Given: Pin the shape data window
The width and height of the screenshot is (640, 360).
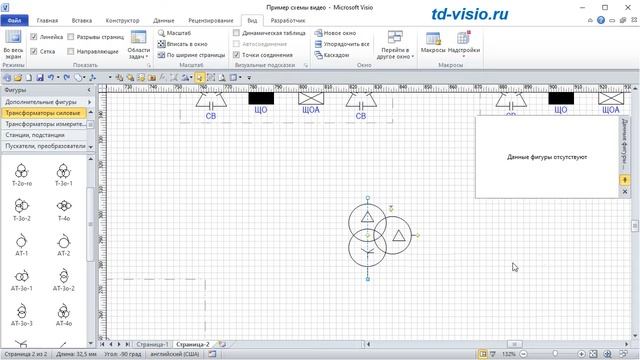Looking at the screenshot, I should coord(624,180).
